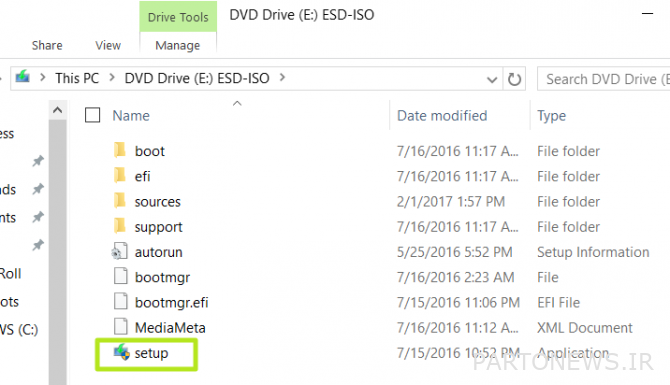Click the setup application icon

[121, 352]
